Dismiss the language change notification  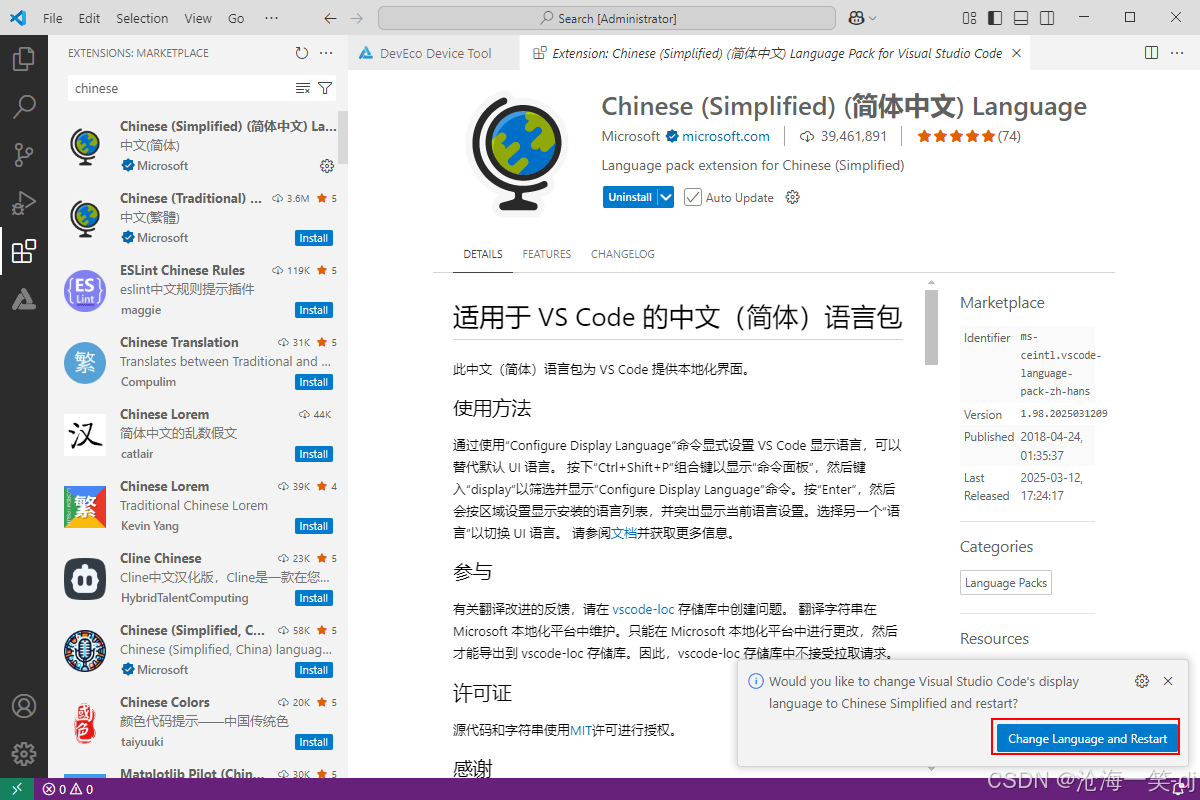tap(1168, 681)
